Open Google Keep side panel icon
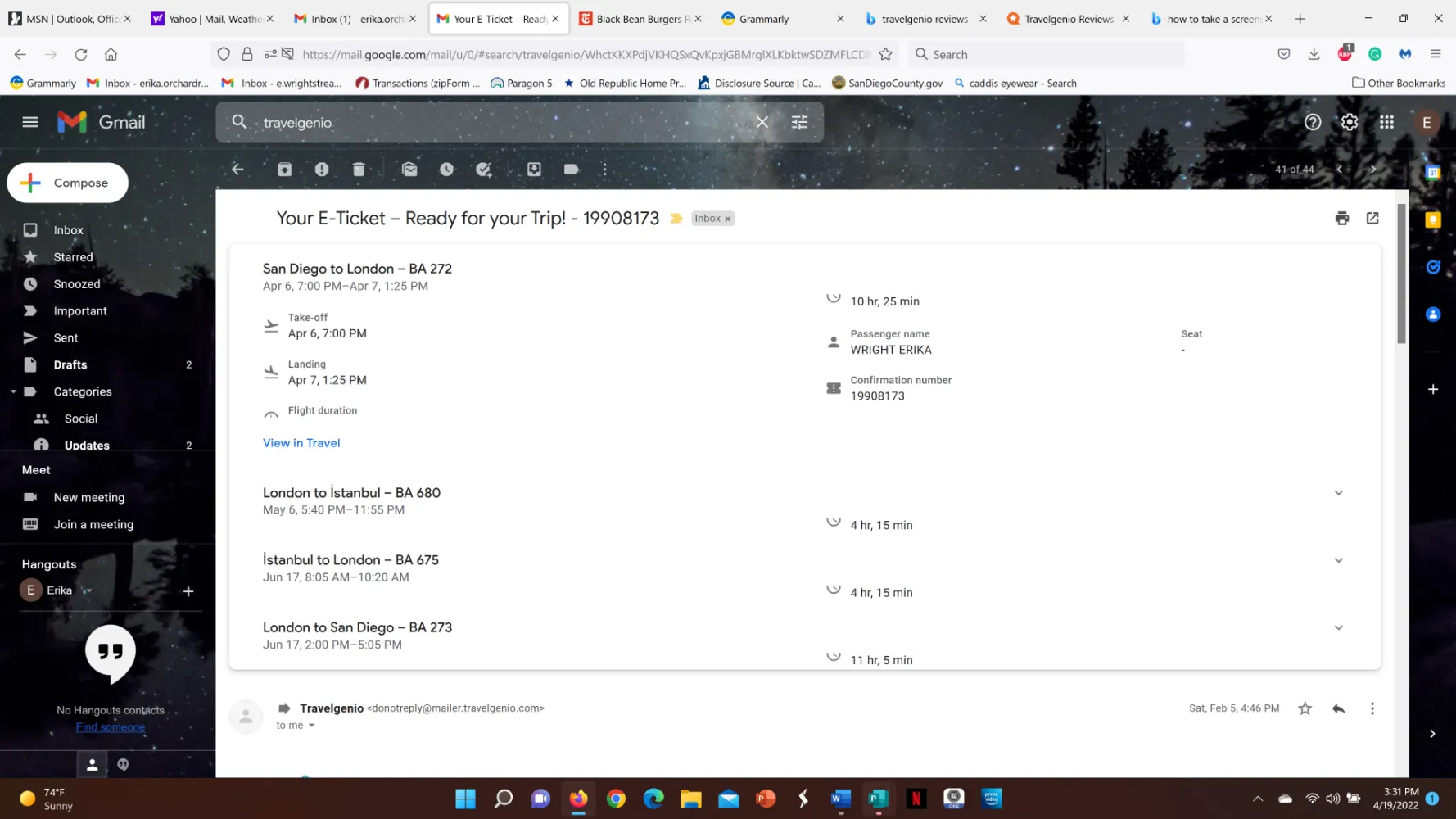This screenshot has height=819, width=1456. click(1432, 219)
